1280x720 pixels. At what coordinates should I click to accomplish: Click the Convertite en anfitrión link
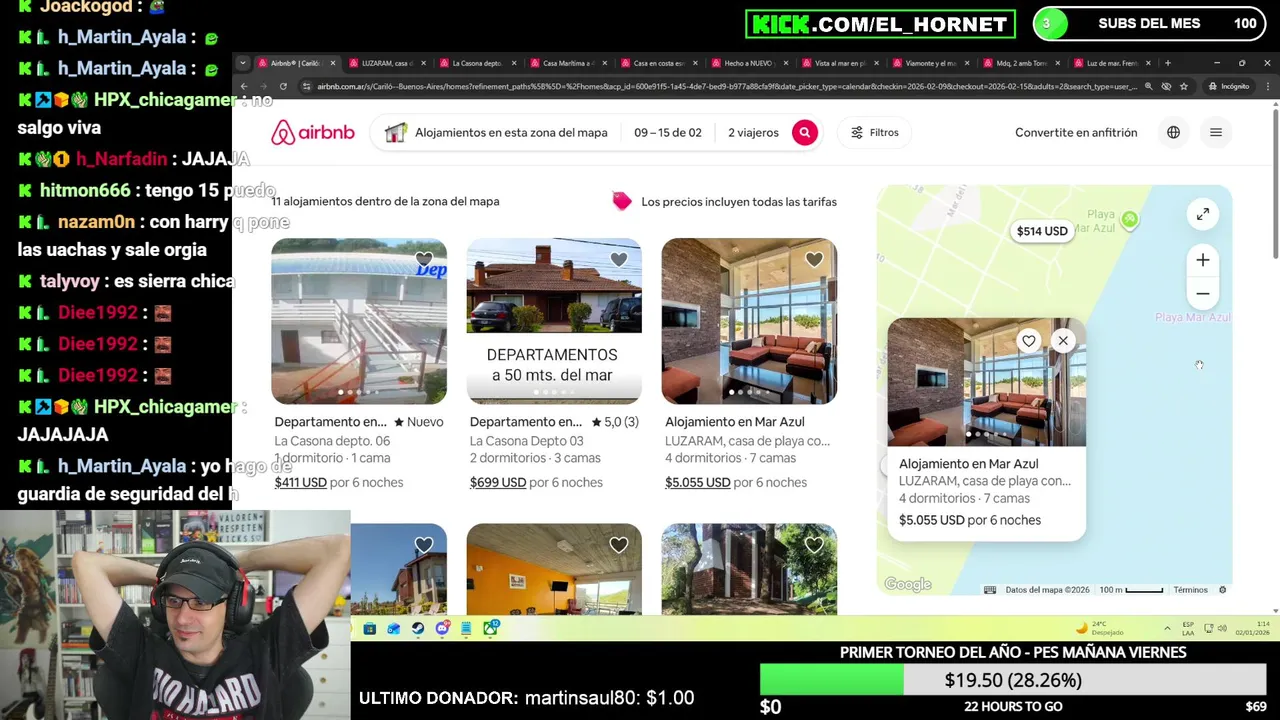pyautogui.click(x=1076, y=132)
